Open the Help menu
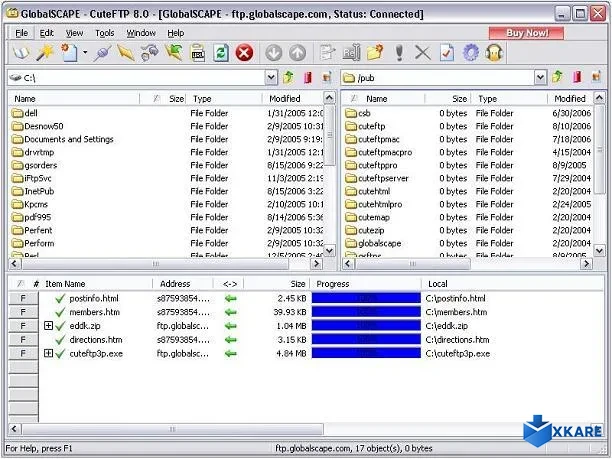The height and width of the screenshot is (459, 612). tap(176, 33)
